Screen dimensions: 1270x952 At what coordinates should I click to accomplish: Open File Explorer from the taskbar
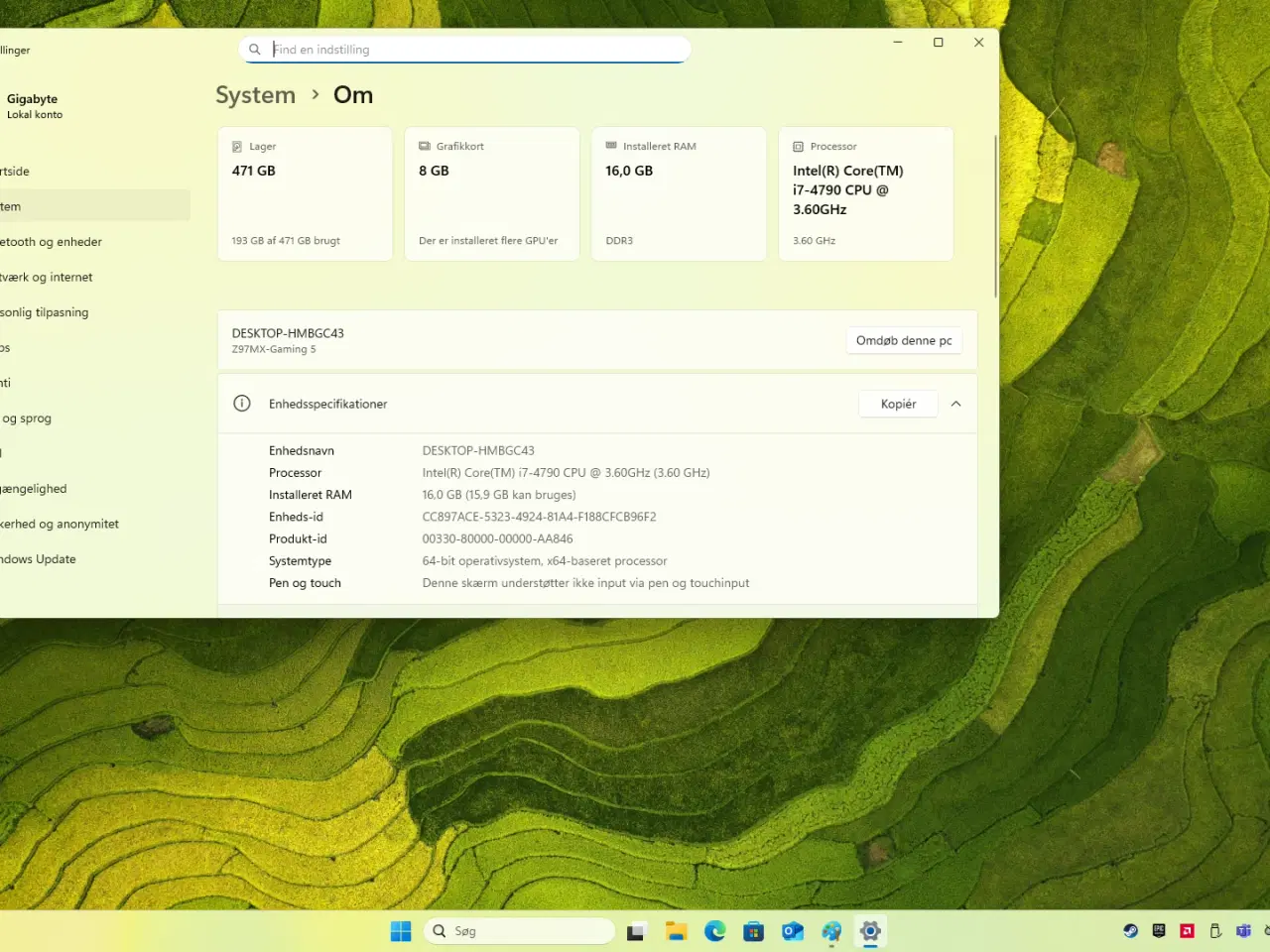[x=676, y=931]
